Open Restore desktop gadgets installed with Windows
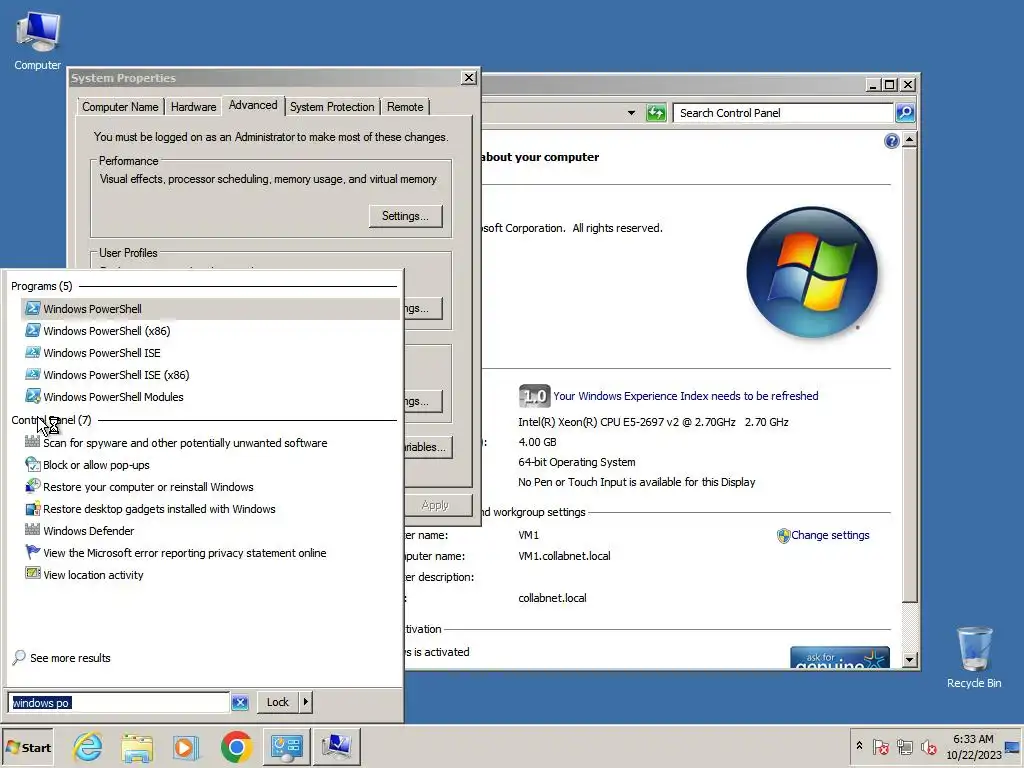The image size is (1024, 768). [210, 509]
